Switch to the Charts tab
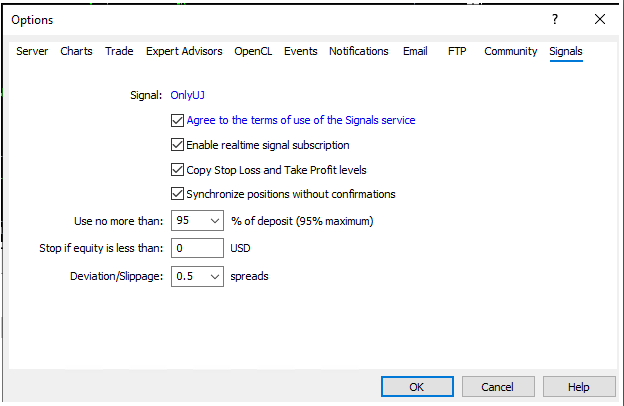This screenshot has height=406, width=624. [x=76, y=51]
